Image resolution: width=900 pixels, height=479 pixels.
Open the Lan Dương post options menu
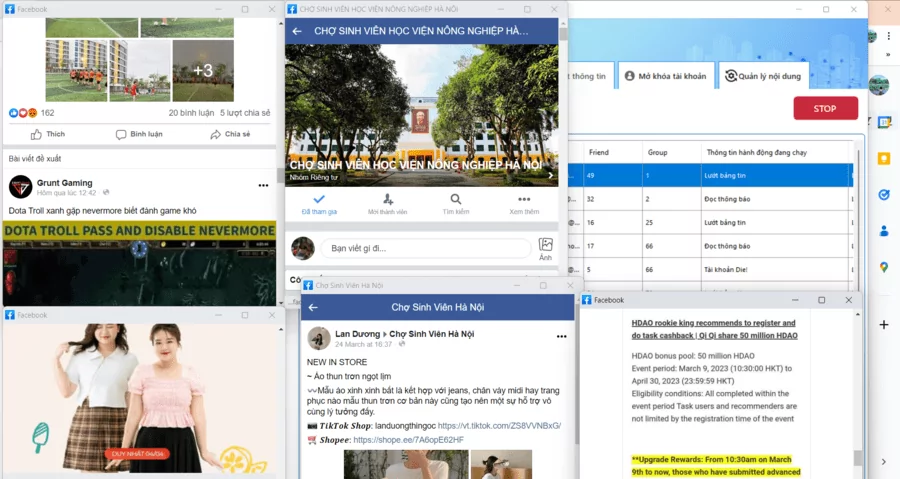561,337
